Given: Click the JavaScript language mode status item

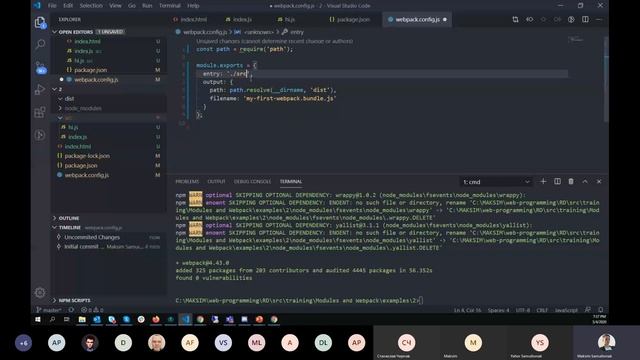Looking at the screenshot, I should 566,310.
